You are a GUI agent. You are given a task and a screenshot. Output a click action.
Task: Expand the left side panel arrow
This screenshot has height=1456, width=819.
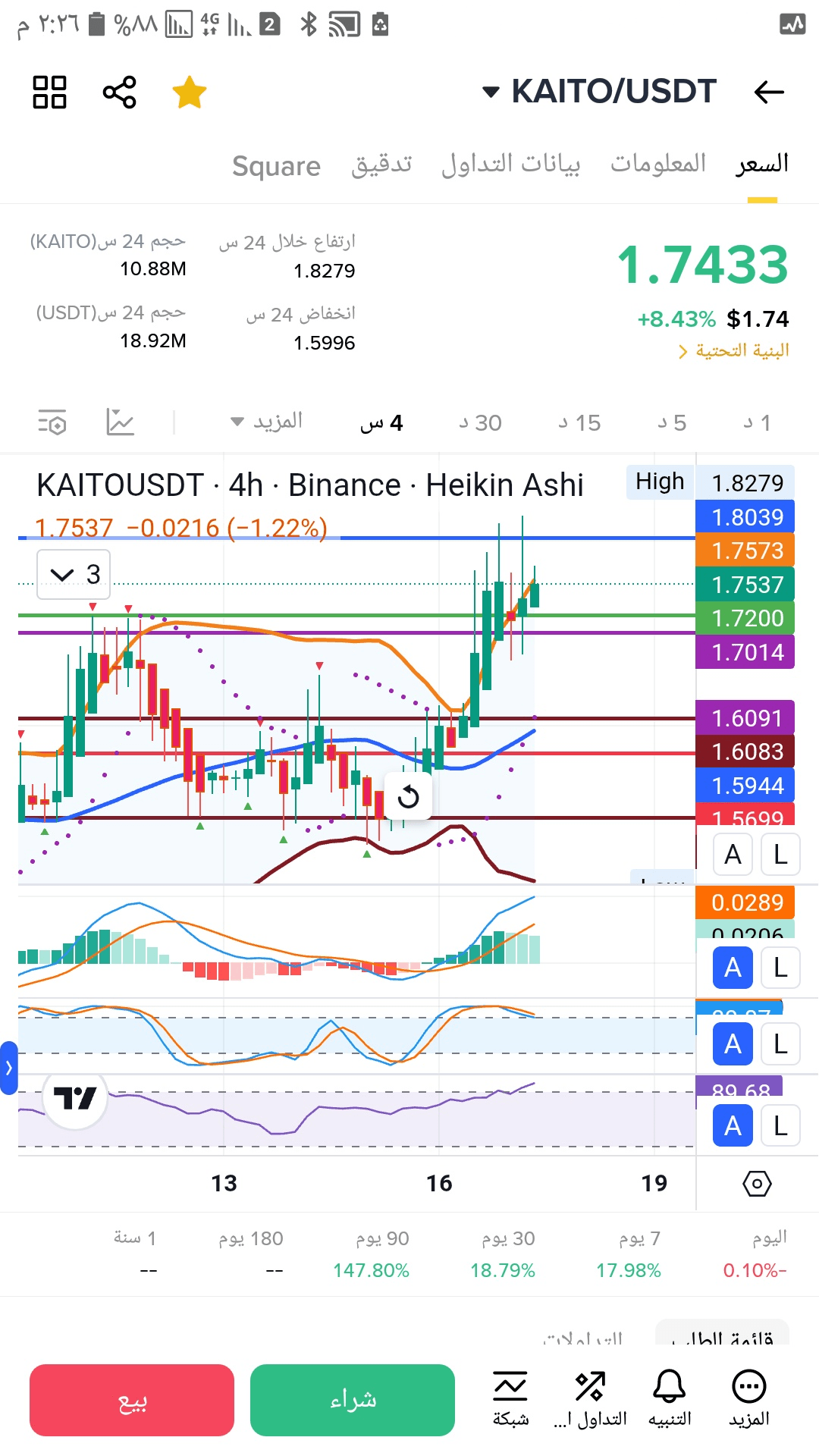pos(8,1068)
